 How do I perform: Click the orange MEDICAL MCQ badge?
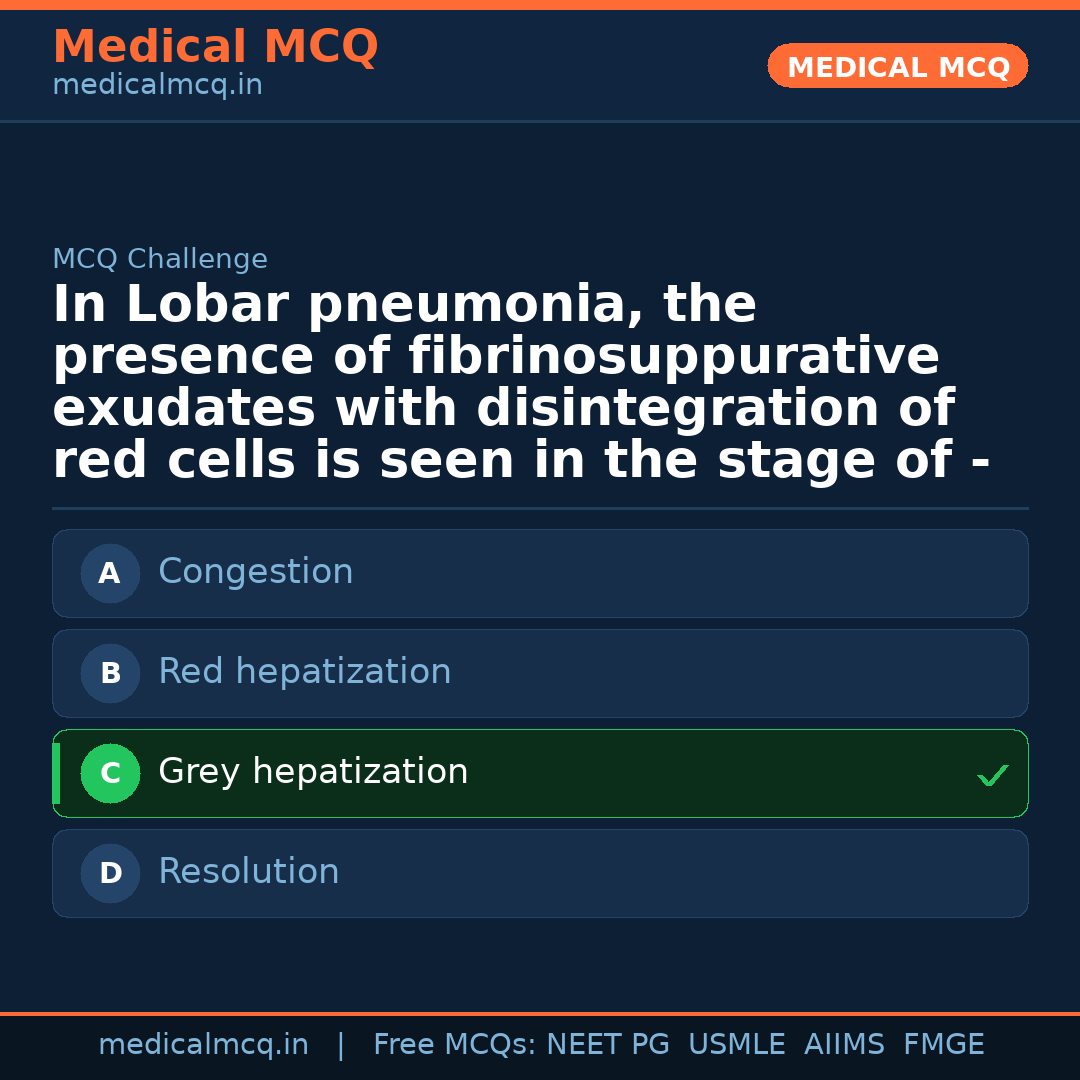897,66
